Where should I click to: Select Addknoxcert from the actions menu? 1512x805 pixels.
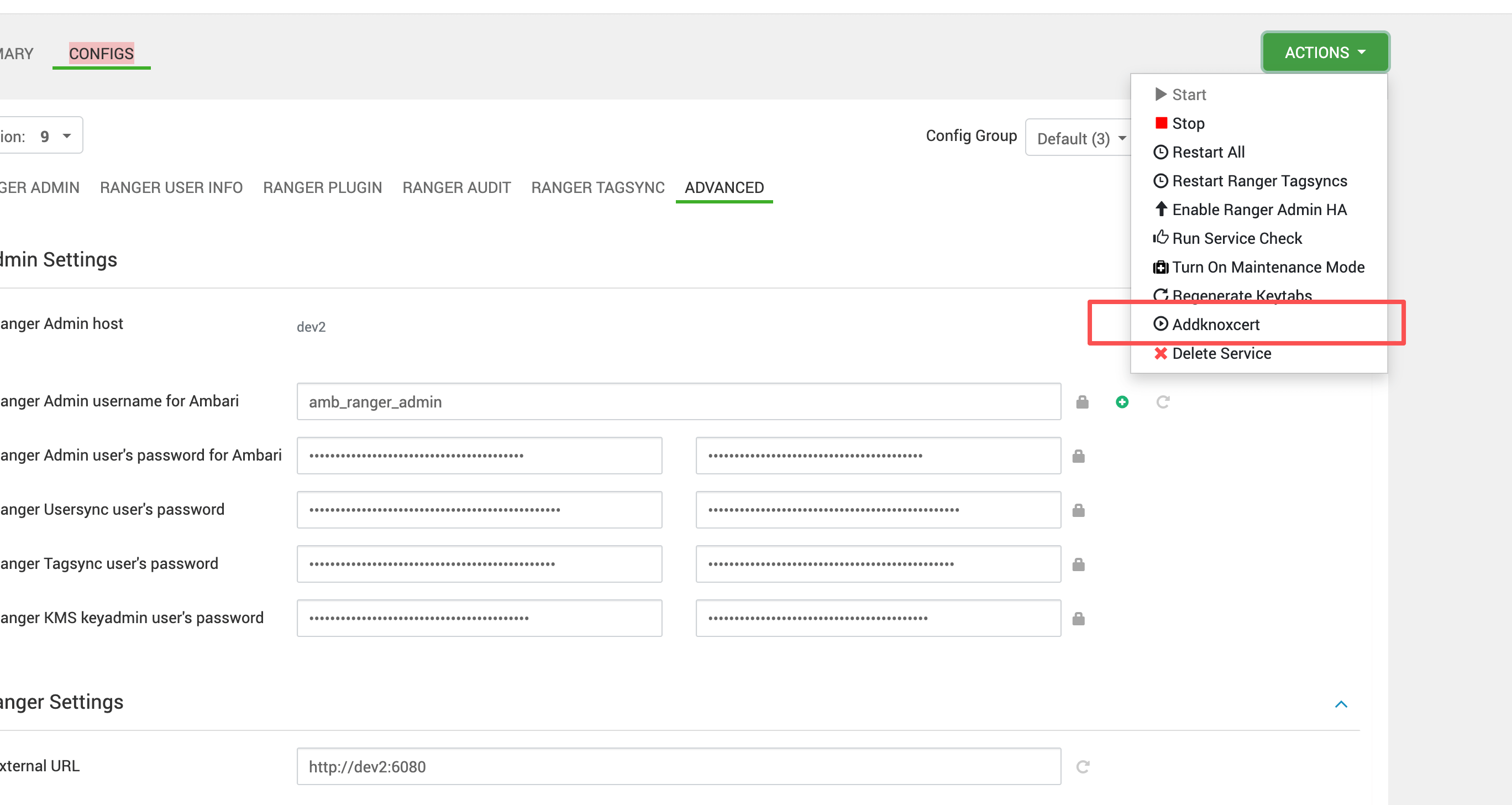[x=1215, y=325]
